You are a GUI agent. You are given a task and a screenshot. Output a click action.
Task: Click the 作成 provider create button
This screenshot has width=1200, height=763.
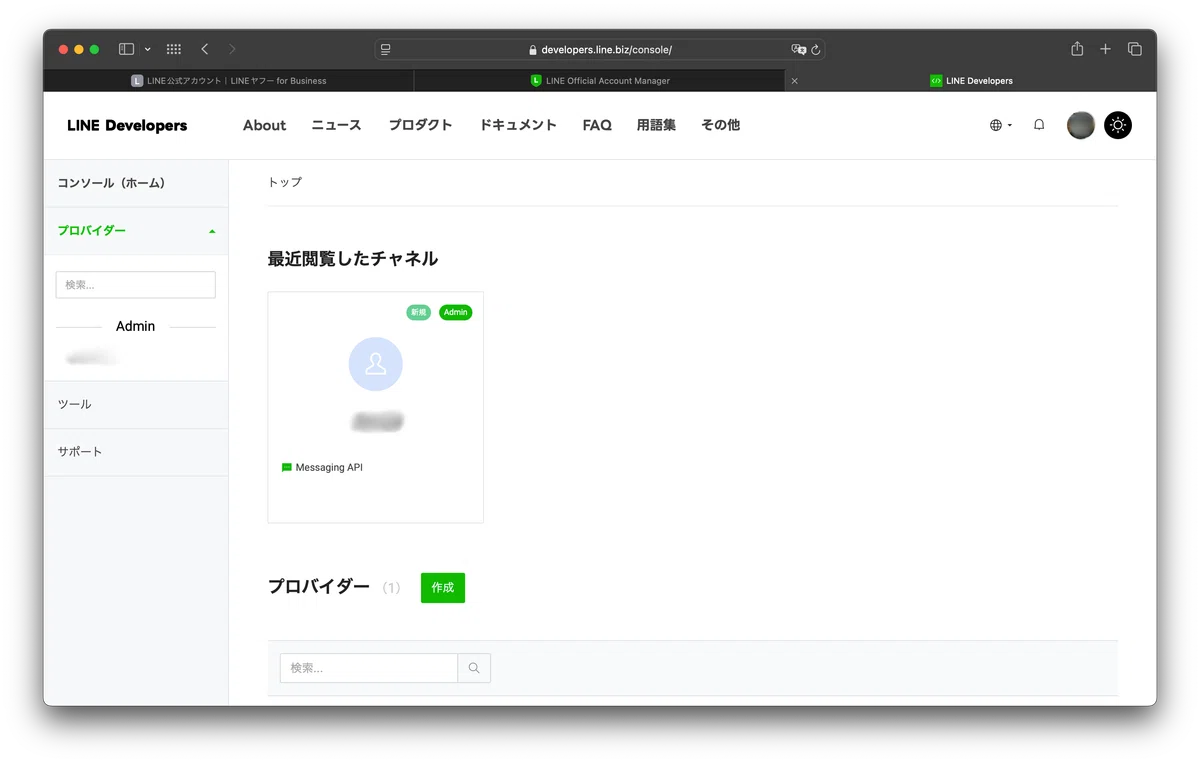(443, 588)
